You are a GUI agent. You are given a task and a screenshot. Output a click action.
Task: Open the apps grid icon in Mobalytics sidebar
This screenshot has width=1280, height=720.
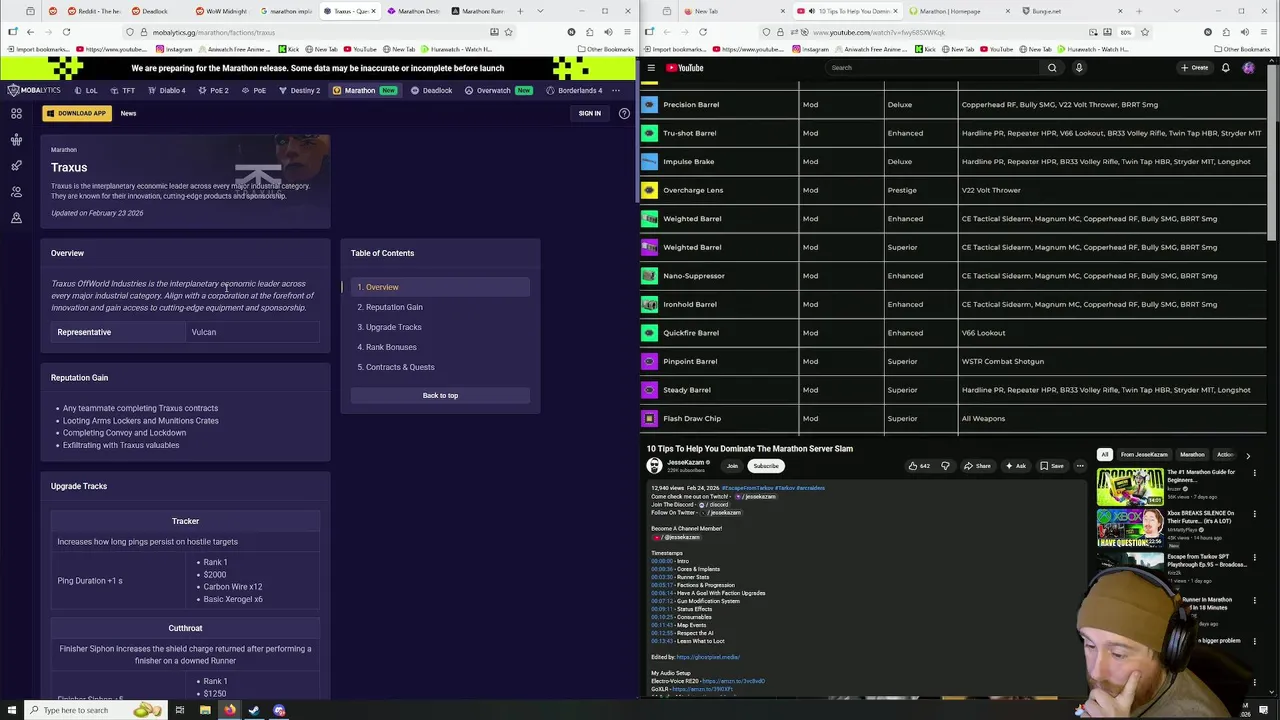point(16,114)
